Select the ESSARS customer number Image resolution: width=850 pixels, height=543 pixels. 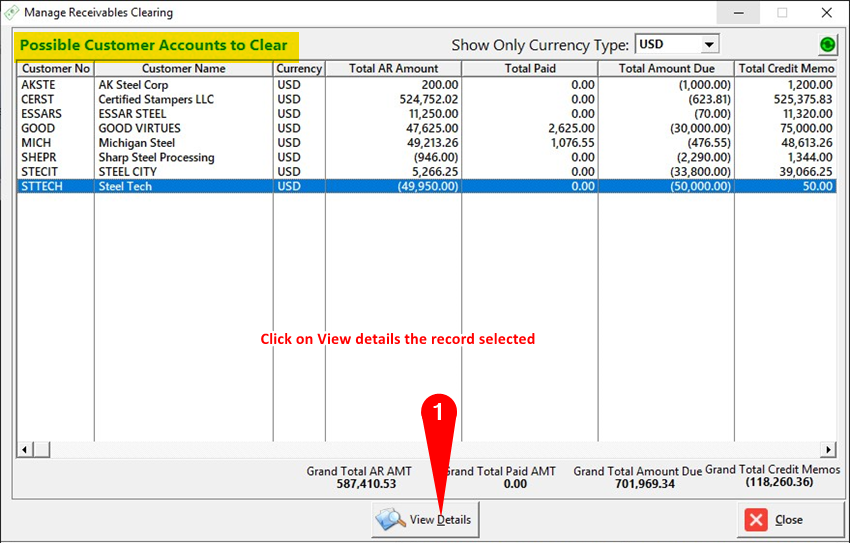42,114
